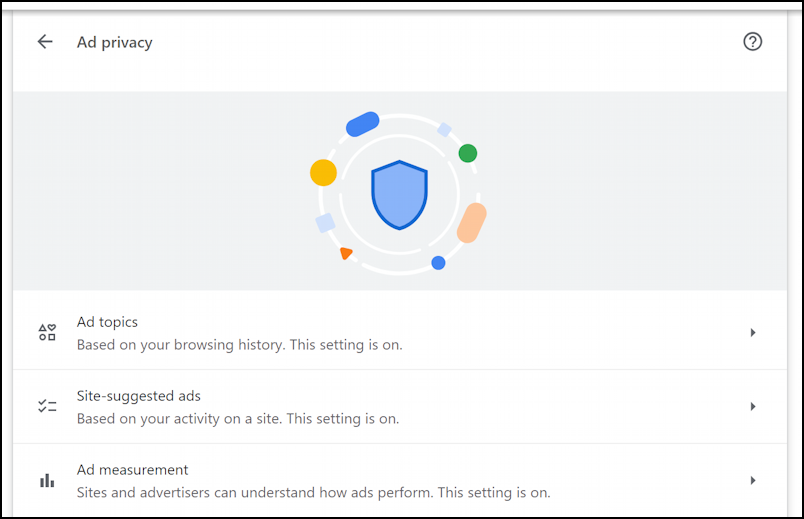The height and width of the screenshot is (519, 804).
Task: Open the Ad topics setting
Action: pos(108,322)
